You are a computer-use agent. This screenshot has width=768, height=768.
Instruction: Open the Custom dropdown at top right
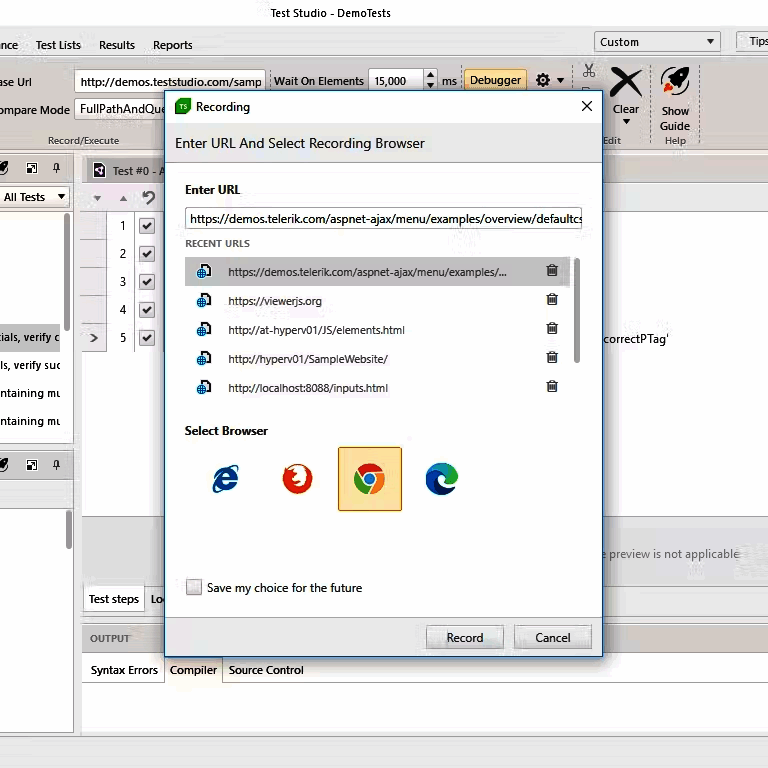point(657,42)
